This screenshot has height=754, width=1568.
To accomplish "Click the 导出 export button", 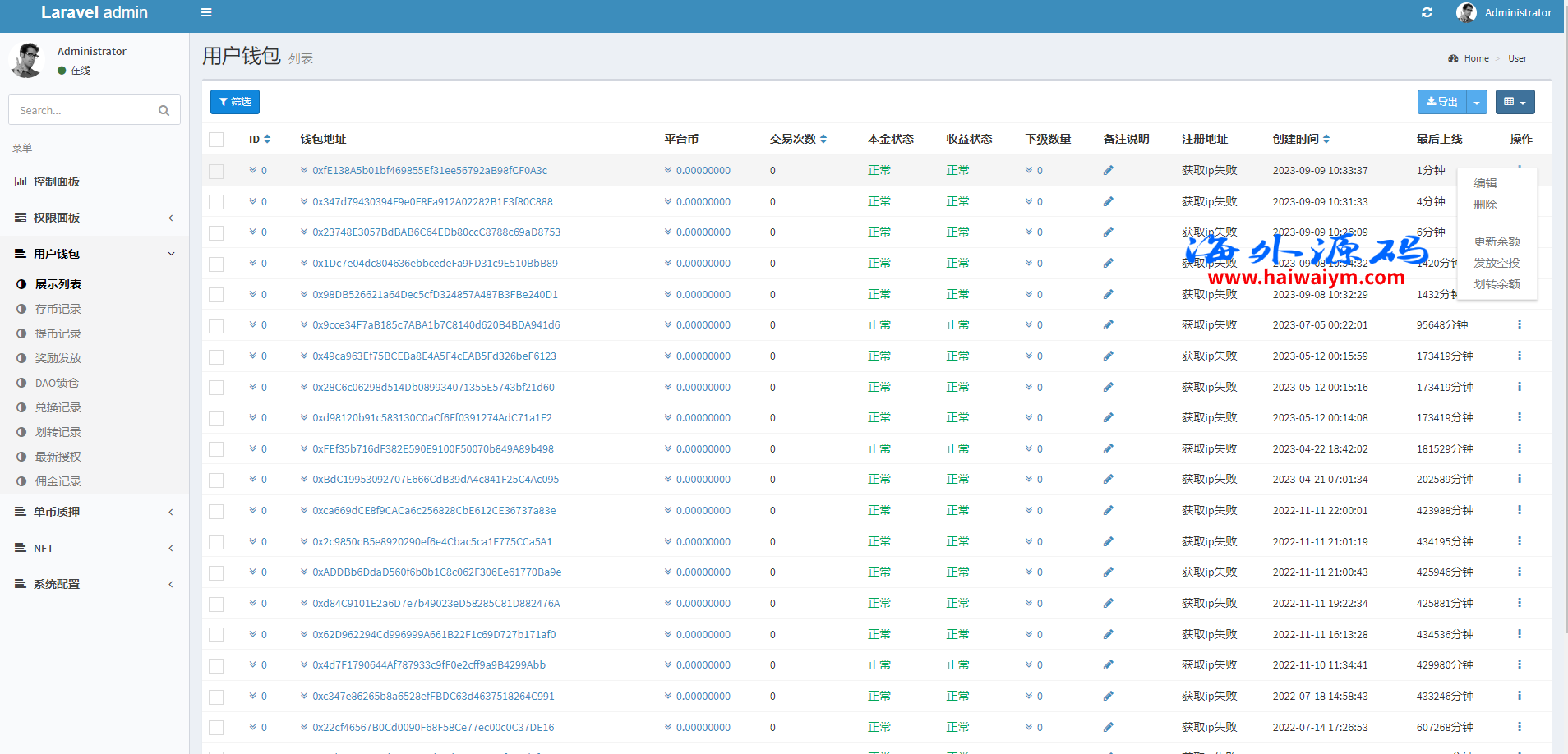I will click(x=1442, y=102).
